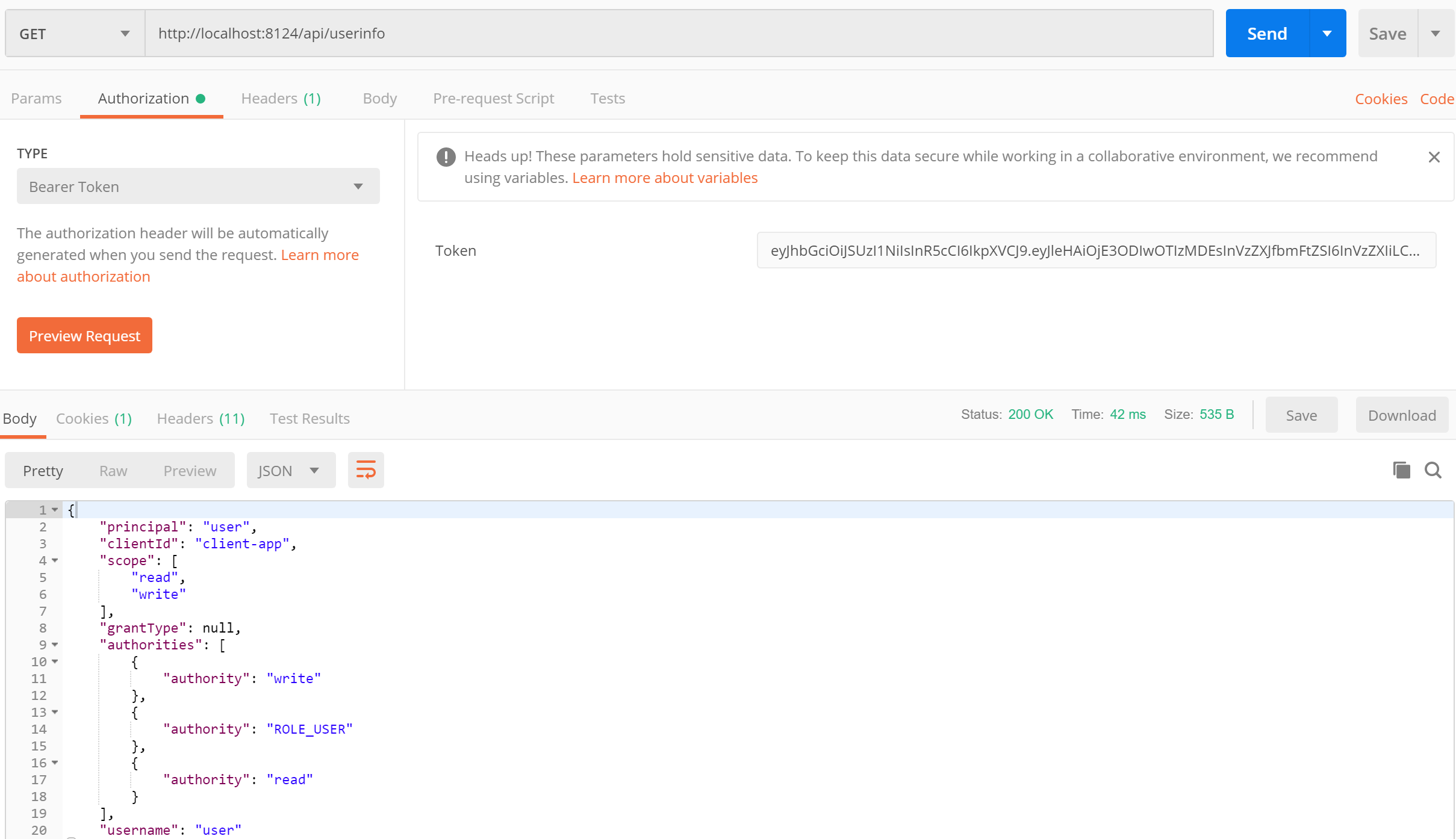Open the Learn more about variables link
1456x839 pixels.
coord(665,178)
